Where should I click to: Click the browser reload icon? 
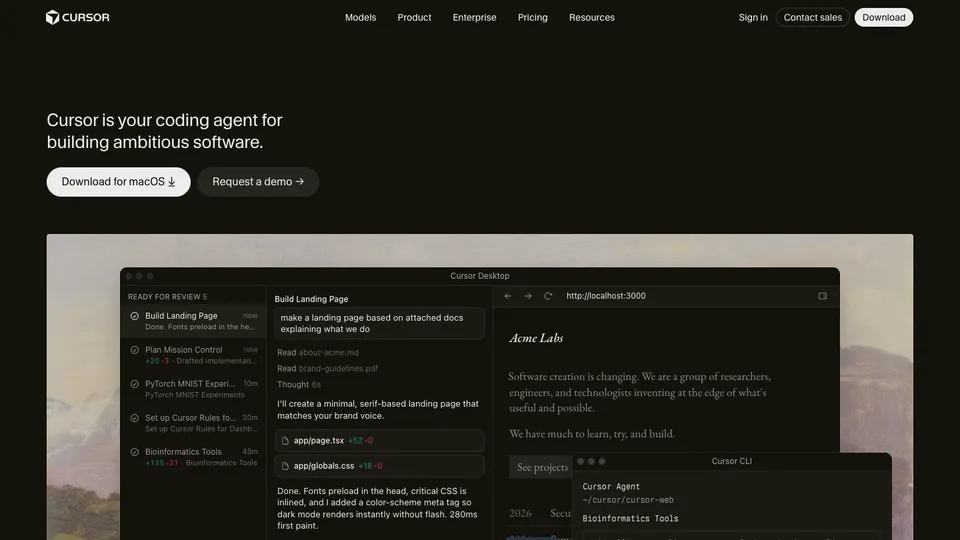[548, 296]
